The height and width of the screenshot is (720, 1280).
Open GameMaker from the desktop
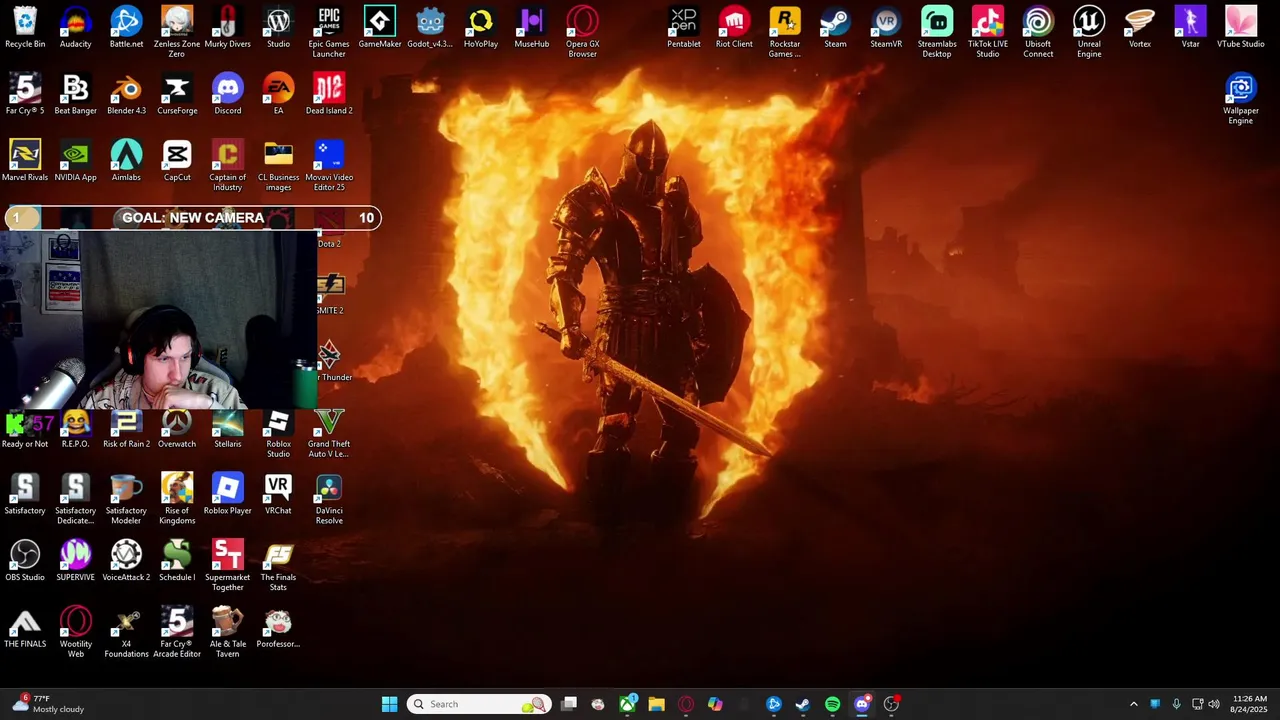coord(380,28)
